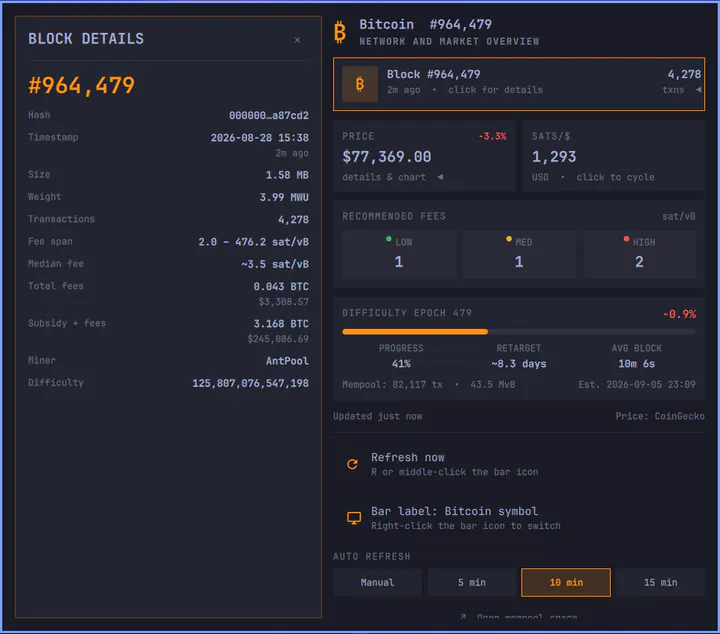
Task: Click the median fee ~3.5 sat/vB
Action: 275,264
